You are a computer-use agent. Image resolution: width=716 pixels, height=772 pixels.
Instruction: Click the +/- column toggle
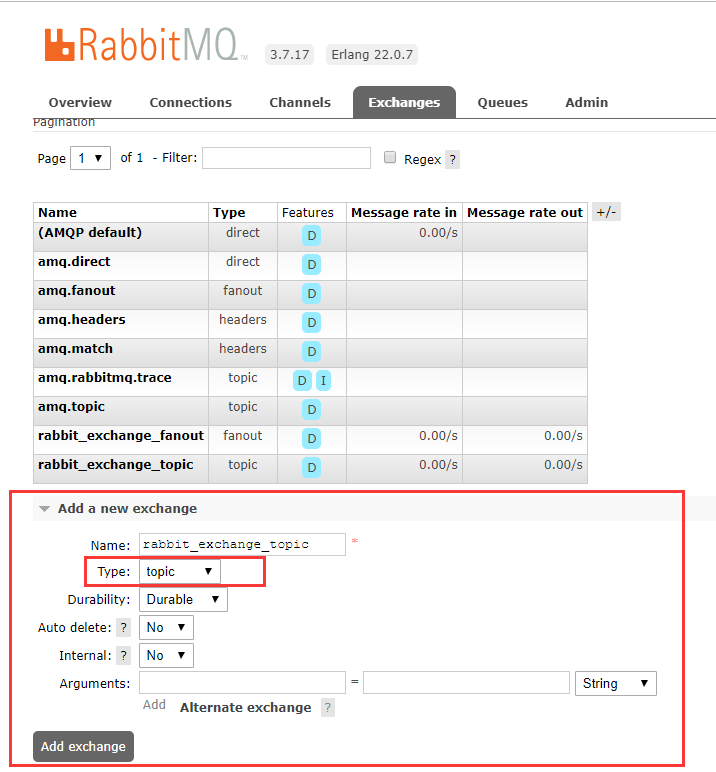coord(606,212)
